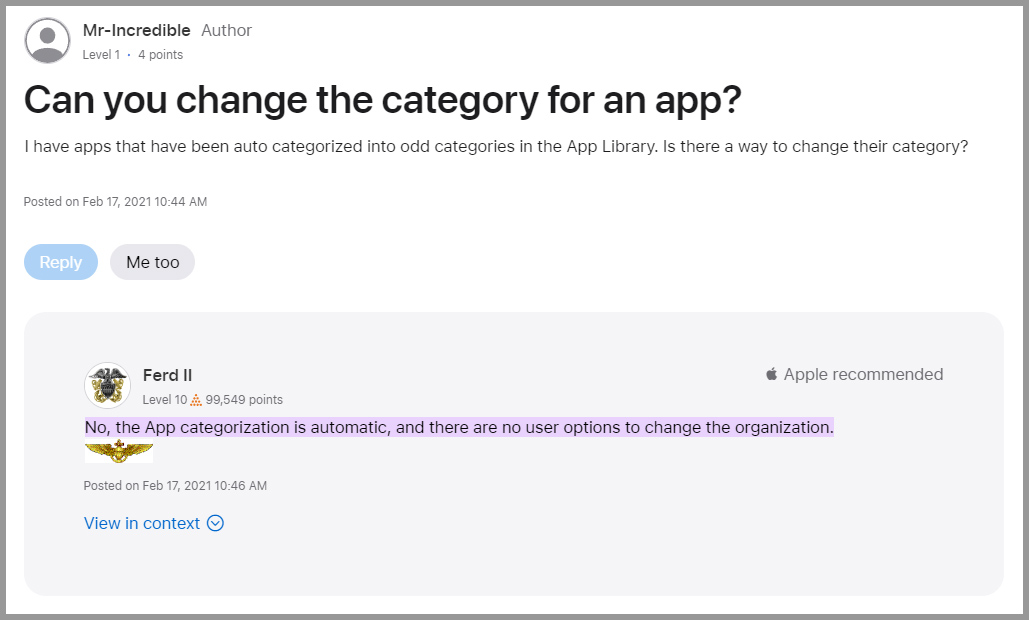Click the blue circled chevron icon after "View in context"
The height and width of the screenshot is (620, 1029).
click(x=214, y=523)
